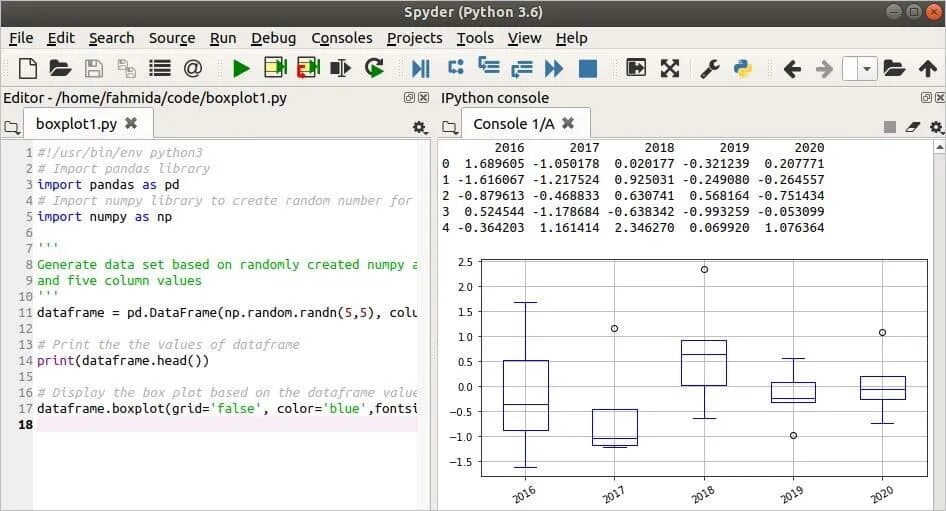The height and width of the screenshot is (511, 946).
Task: Close the boxplot1.py tab
Action: 131,123
